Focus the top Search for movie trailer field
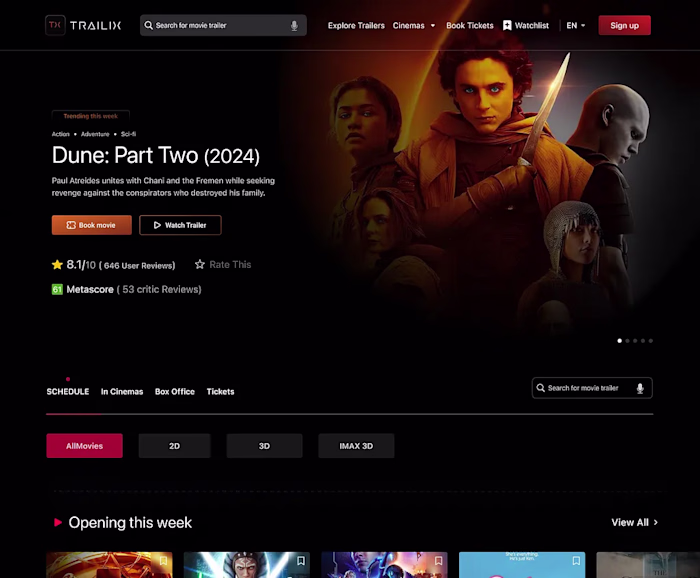Image resolution: width=700 pixels, height=578 pixels. tap(223, 25)
